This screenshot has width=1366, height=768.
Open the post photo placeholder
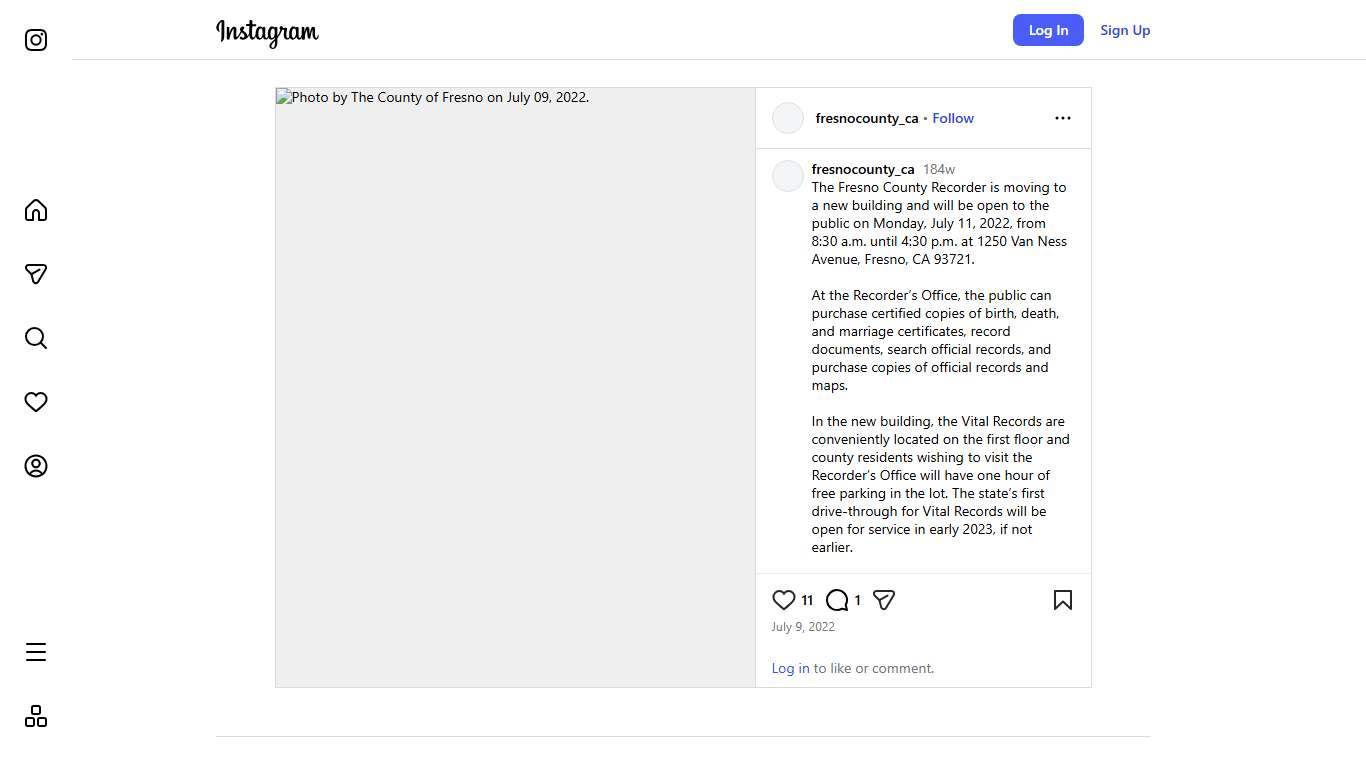pos(515,387)
